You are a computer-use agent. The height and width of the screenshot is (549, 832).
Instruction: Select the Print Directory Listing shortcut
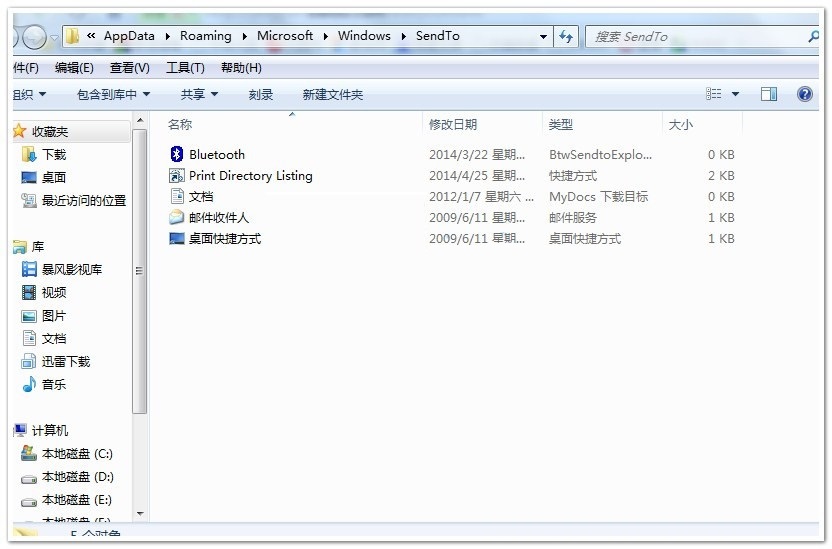(x=250, y=176)
